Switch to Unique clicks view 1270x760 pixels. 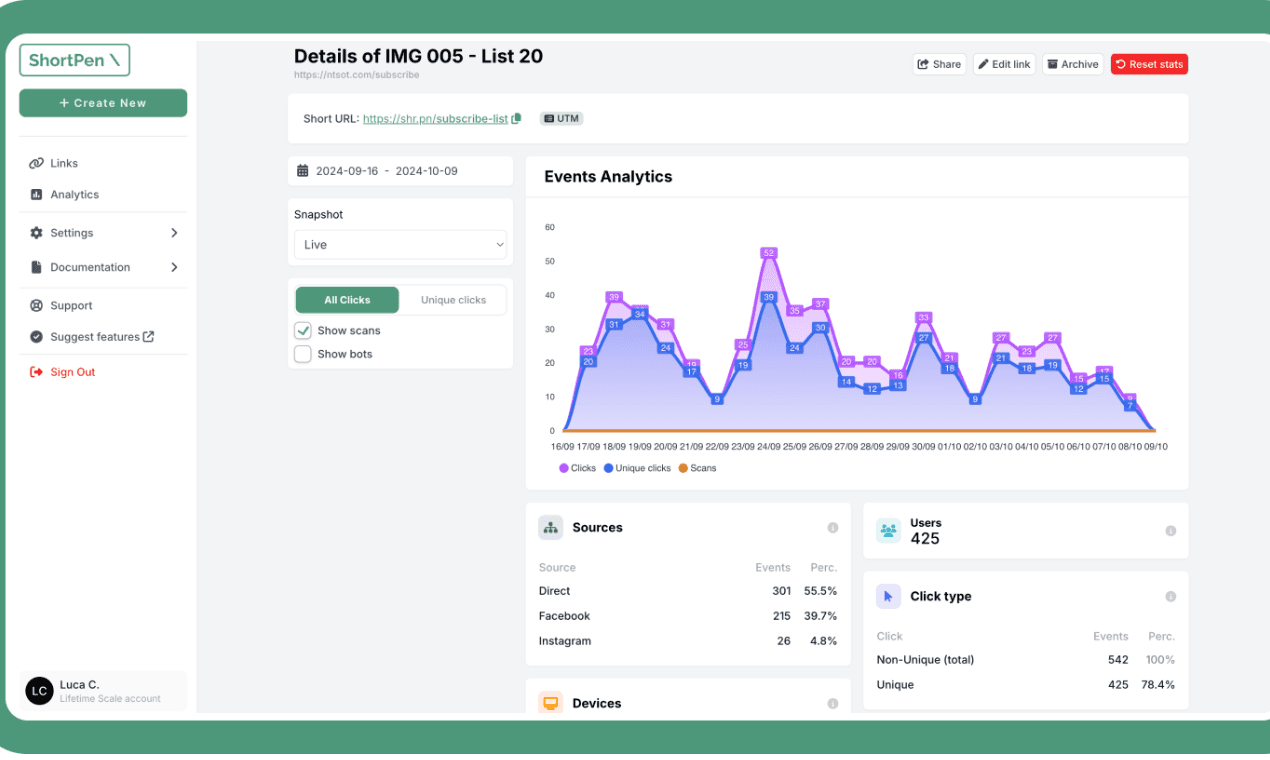click(x=453, y=300)
